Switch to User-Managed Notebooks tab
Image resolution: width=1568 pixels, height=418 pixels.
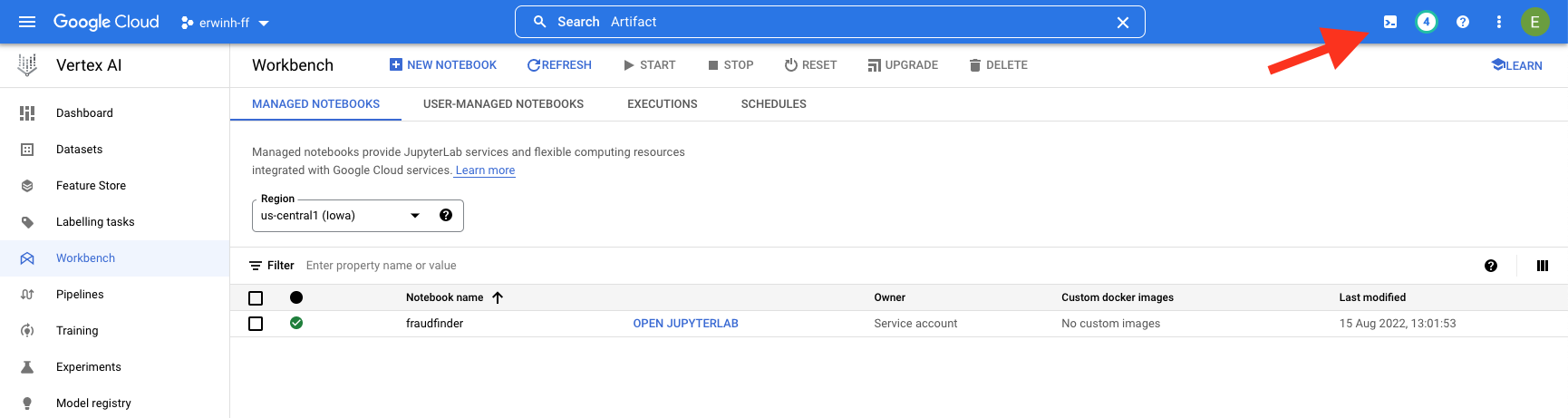503,104
